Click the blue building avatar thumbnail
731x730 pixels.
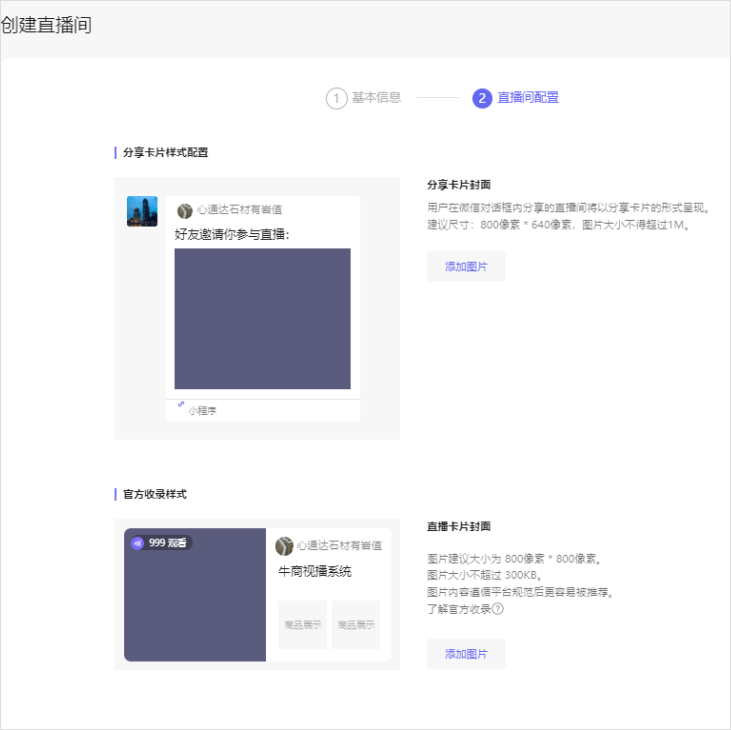[142, 211]
